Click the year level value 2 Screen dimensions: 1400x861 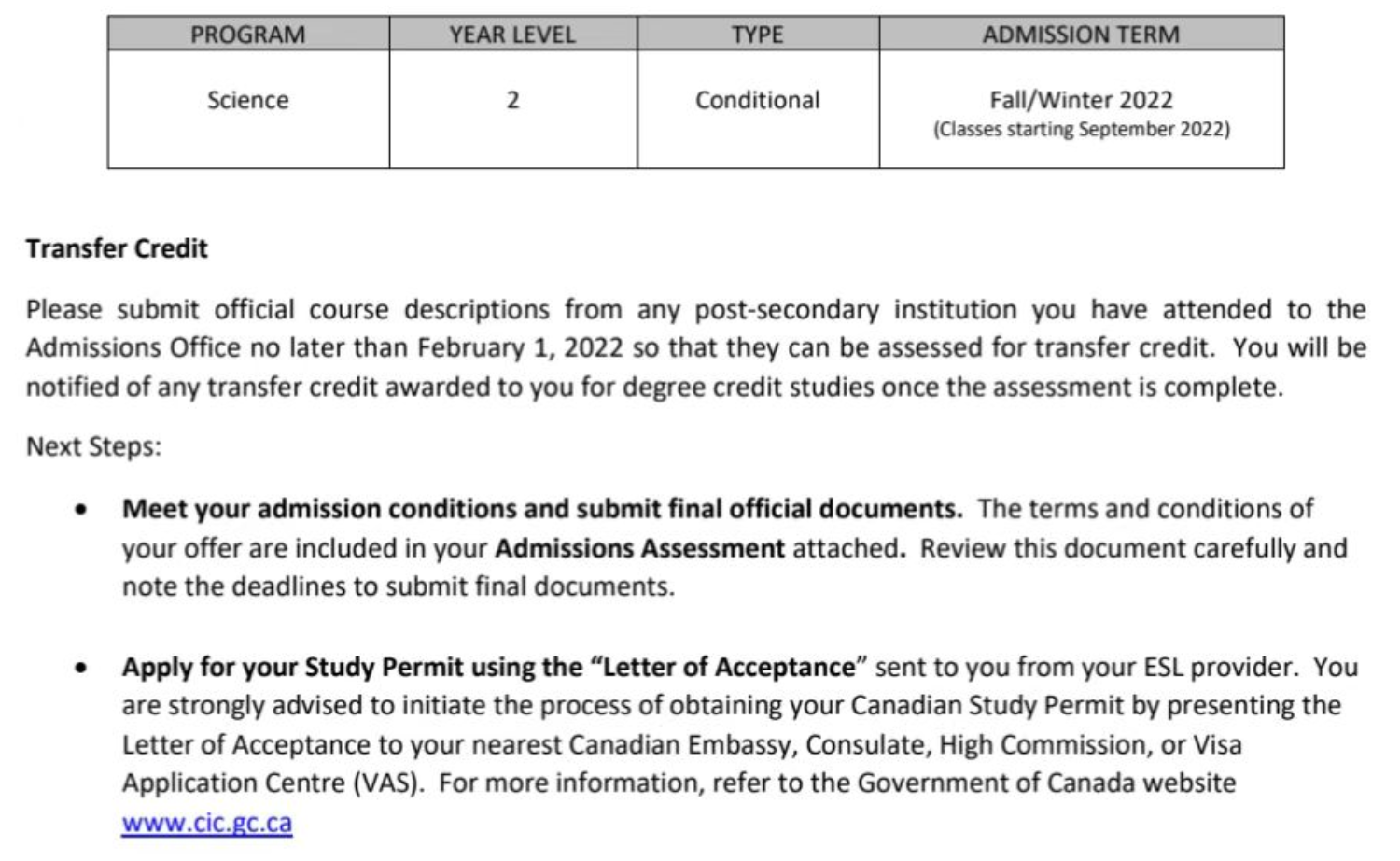click(x=512, y=100)
